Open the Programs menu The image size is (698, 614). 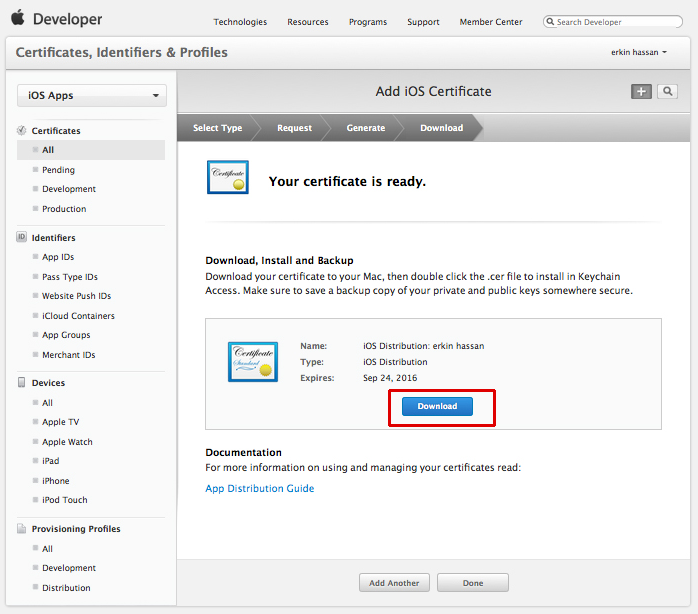(x=368, y=22)
